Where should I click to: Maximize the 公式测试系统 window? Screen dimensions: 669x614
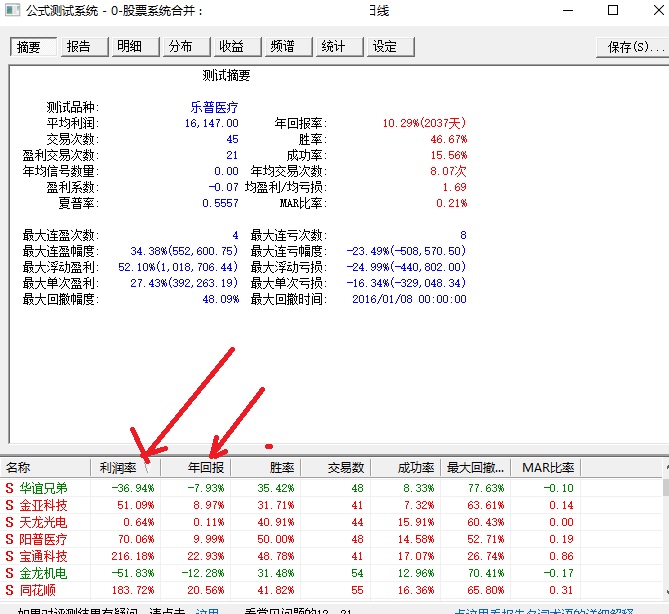[x=613, y=10]
